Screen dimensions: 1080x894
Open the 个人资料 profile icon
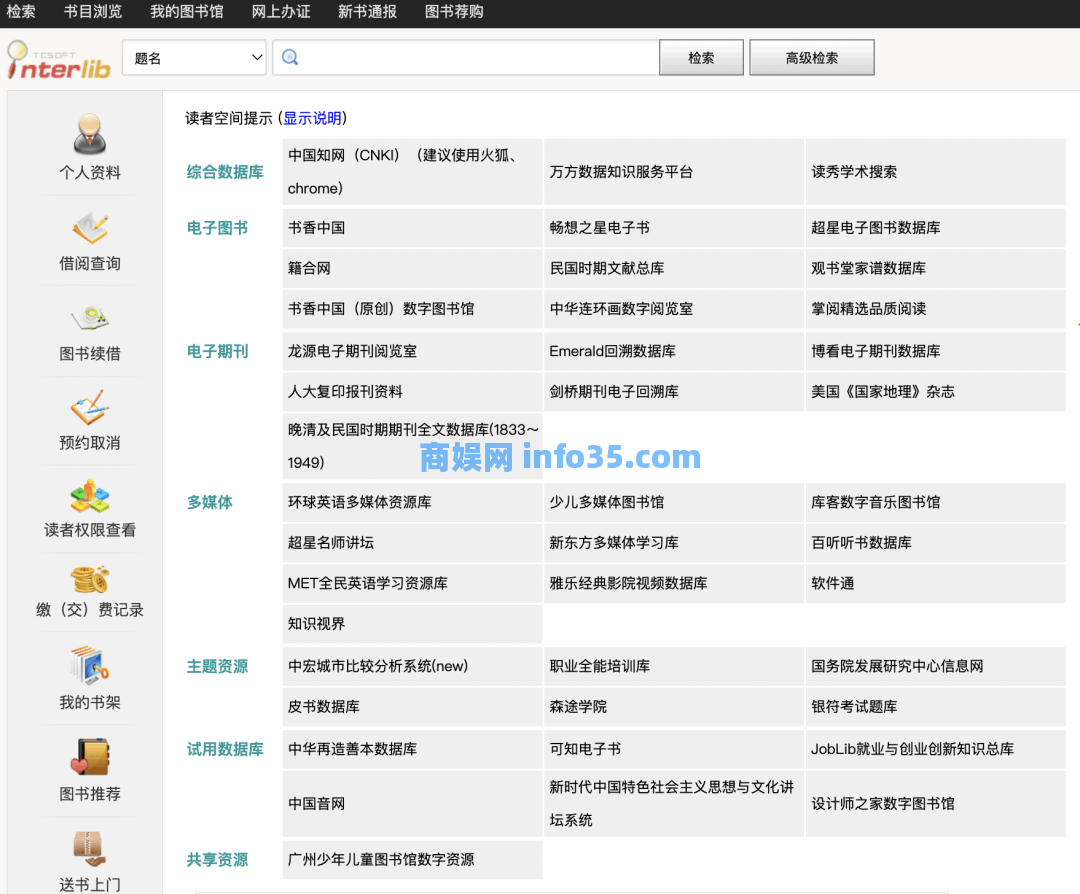pos(90,134)
